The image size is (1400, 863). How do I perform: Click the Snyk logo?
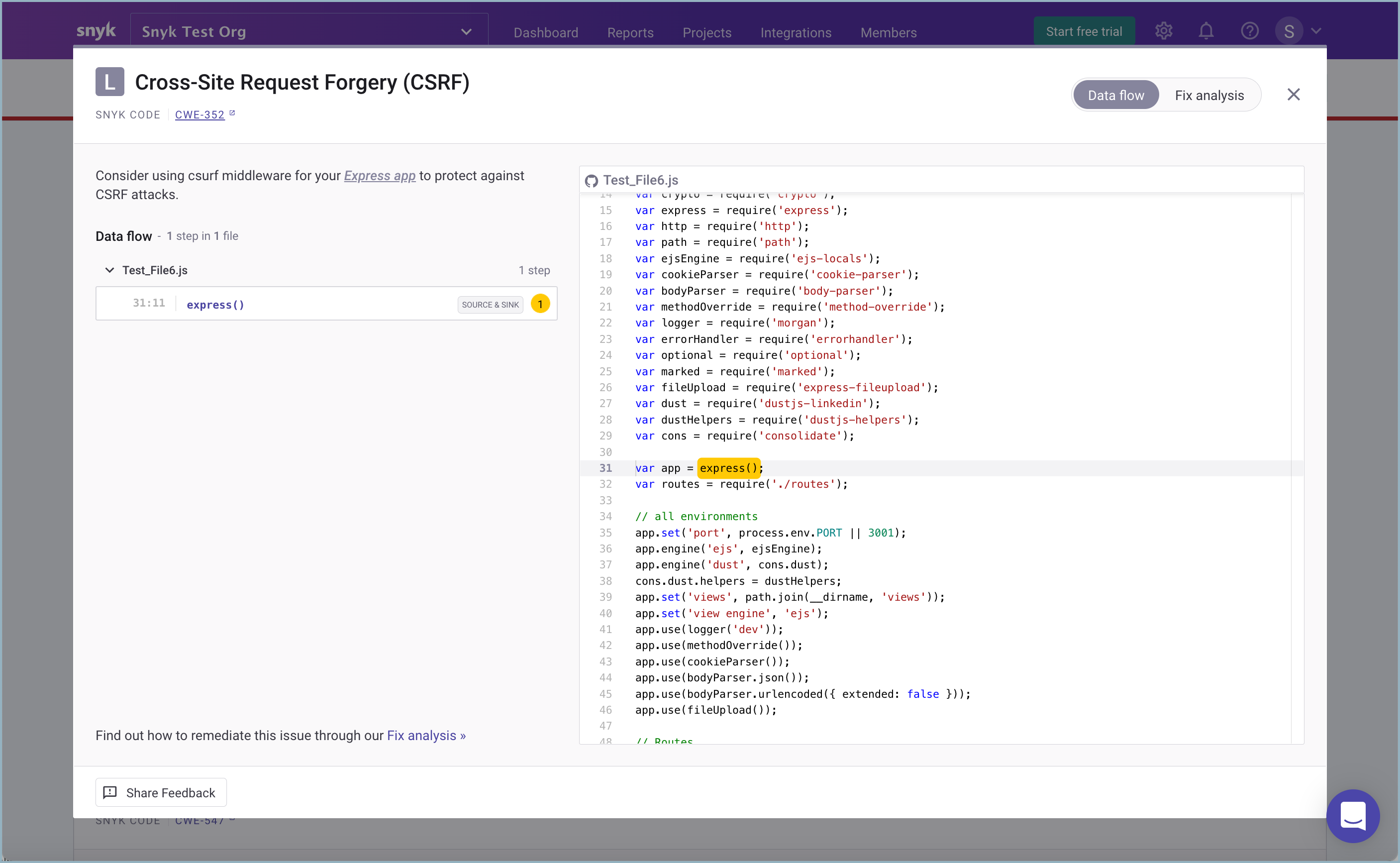coord(96,31)
